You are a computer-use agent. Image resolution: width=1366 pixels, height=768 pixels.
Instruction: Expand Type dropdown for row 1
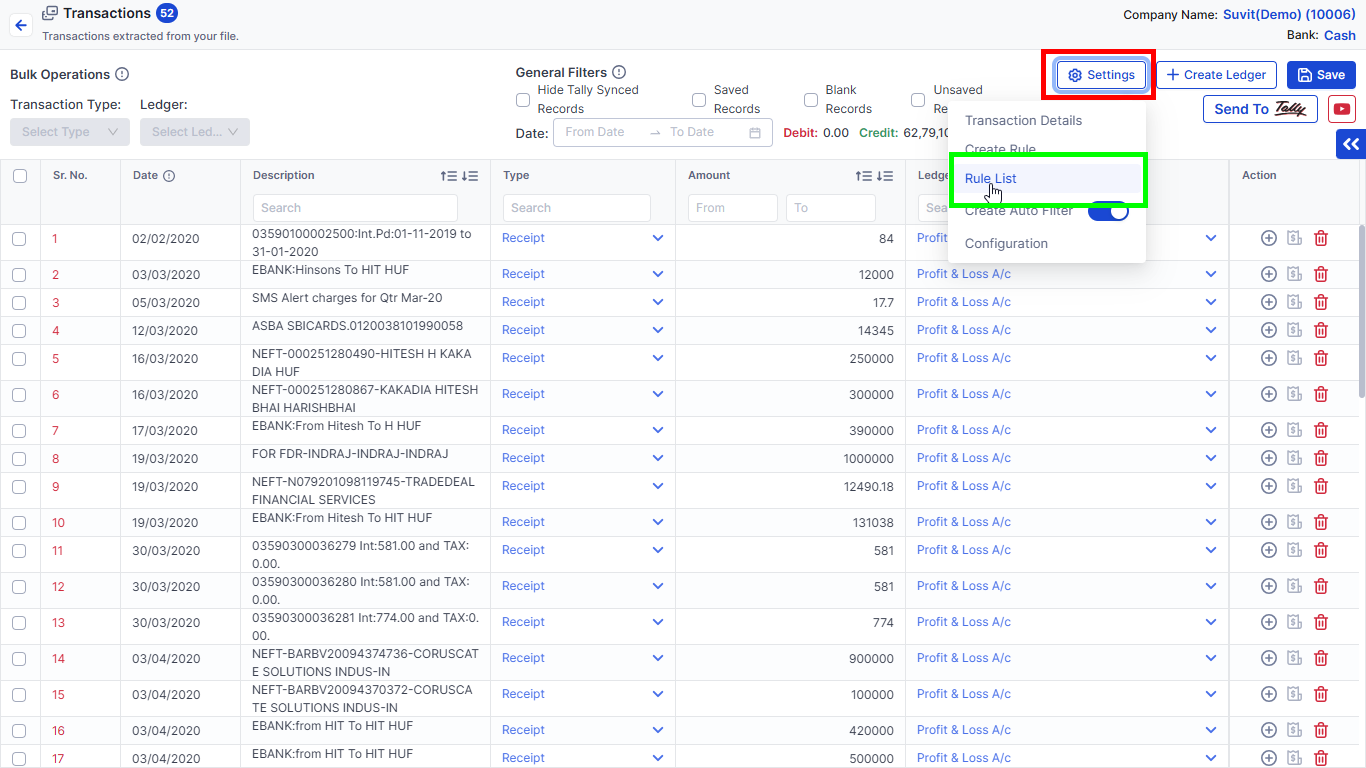pyautogui.click(x=658, y=238)
